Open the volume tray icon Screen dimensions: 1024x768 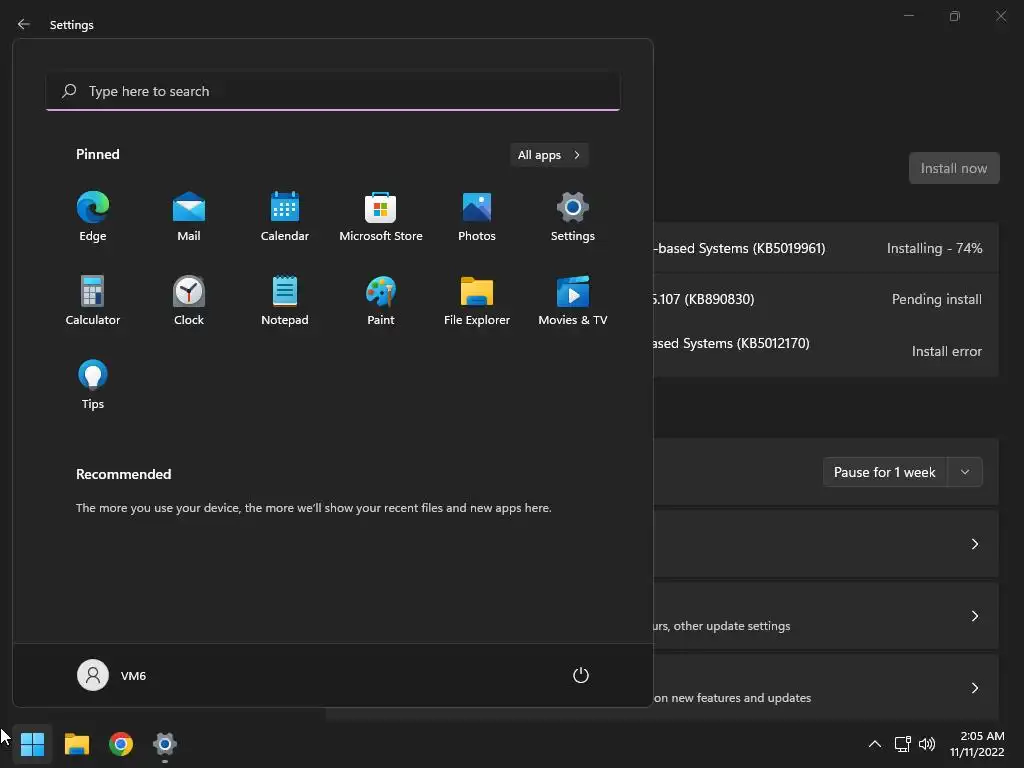[927, 744]
